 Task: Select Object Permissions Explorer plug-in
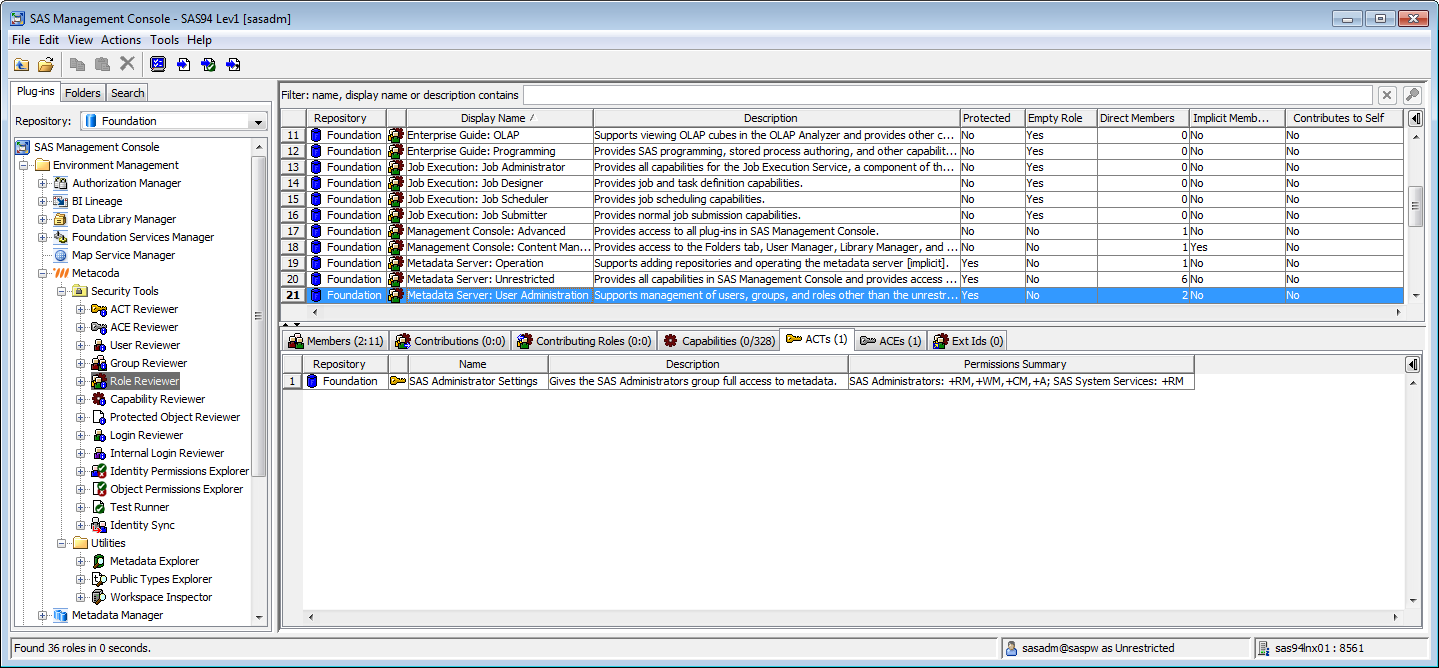(176, 489)
